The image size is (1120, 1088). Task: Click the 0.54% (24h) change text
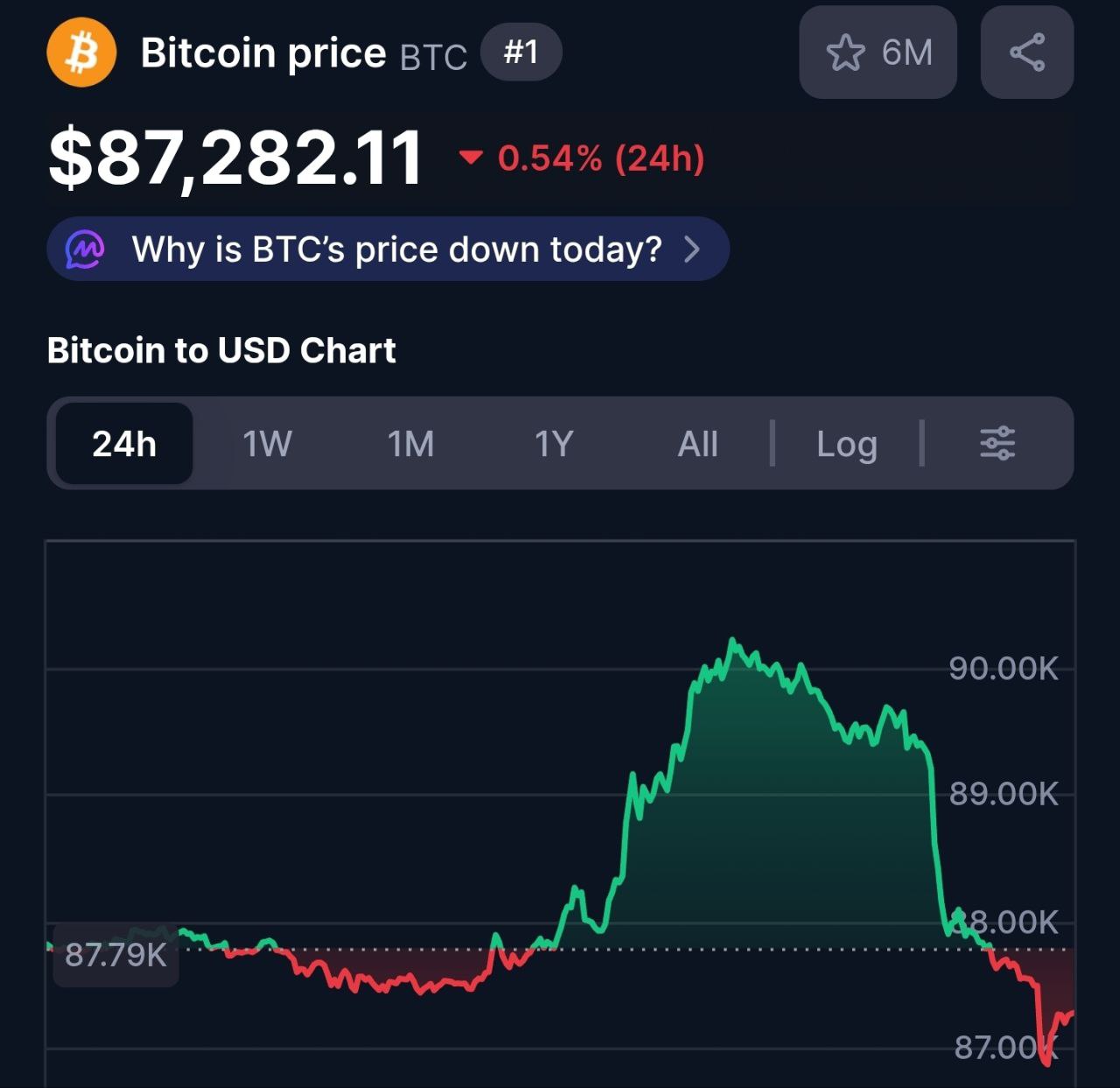pyautogui.click(x=601, y=158)
